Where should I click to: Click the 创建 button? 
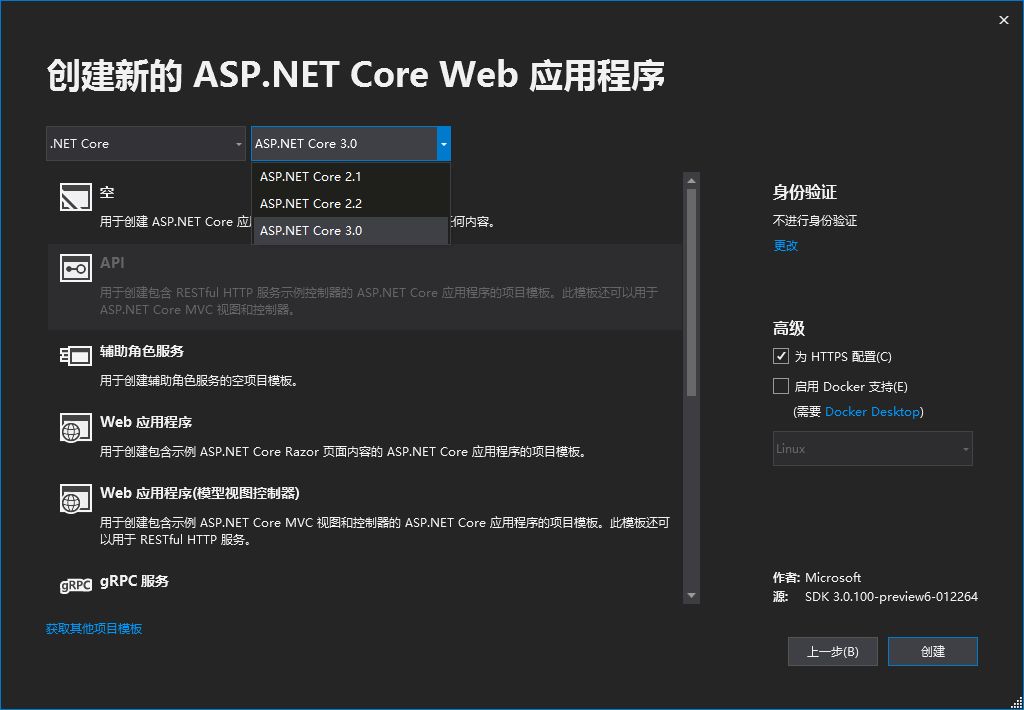pos(932,651)
